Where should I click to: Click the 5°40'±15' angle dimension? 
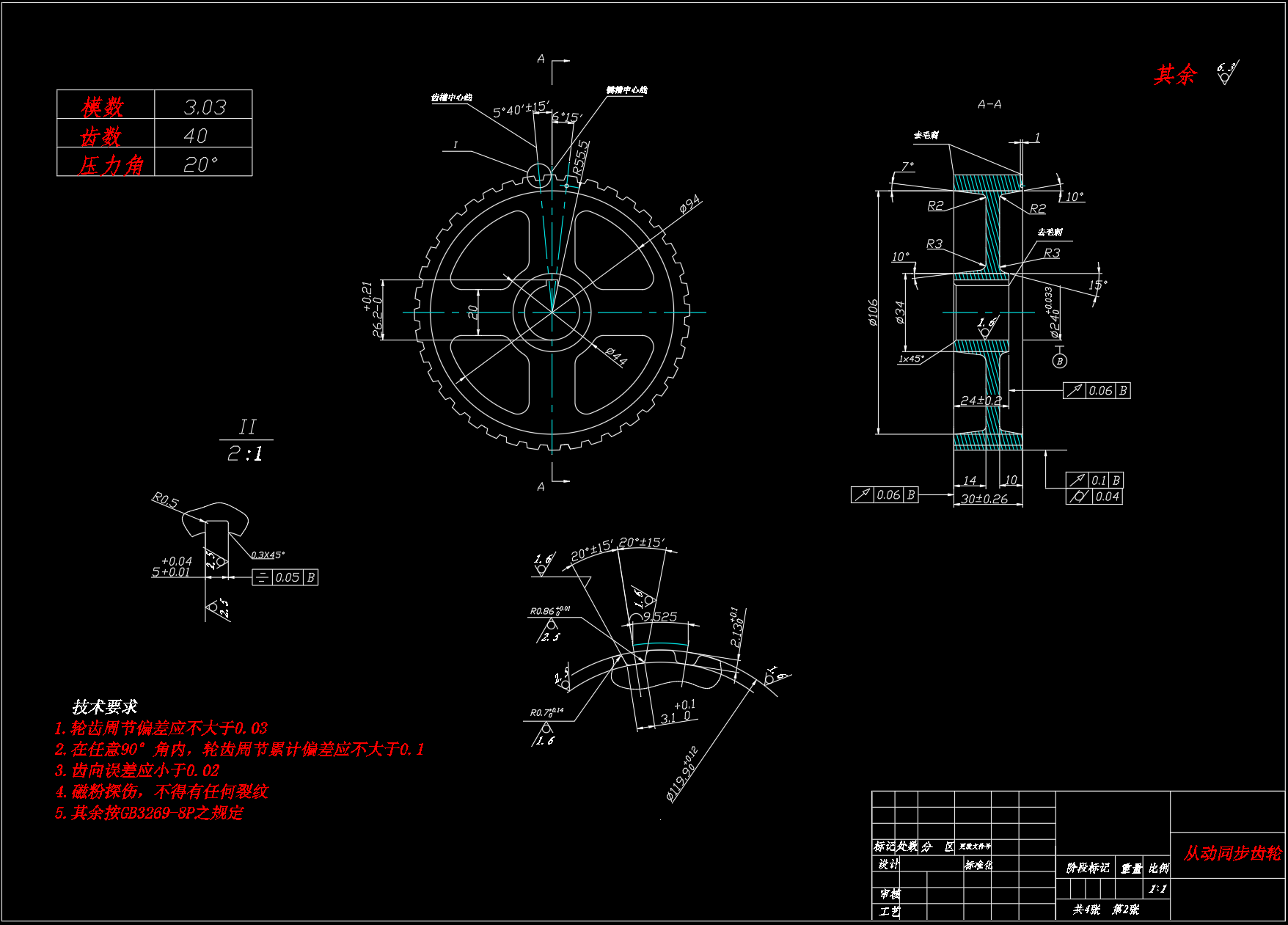[x=521, y=109]
